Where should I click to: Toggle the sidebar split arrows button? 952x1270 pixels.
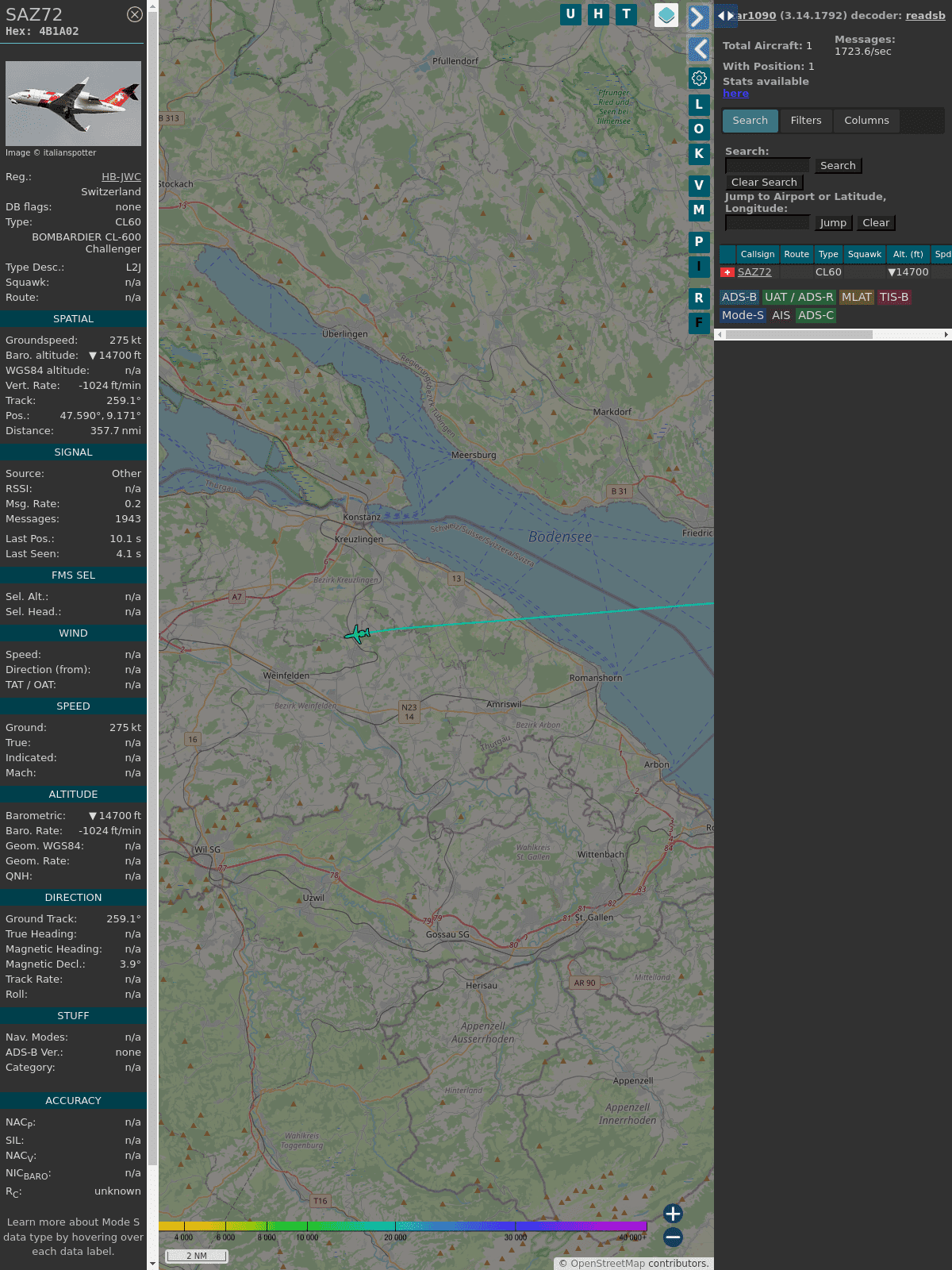726,15
